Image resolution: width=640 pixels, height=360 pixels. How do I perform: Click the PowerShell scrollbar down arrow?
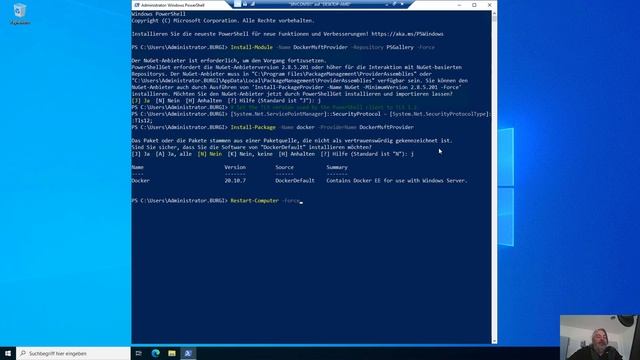pos(494,340)
